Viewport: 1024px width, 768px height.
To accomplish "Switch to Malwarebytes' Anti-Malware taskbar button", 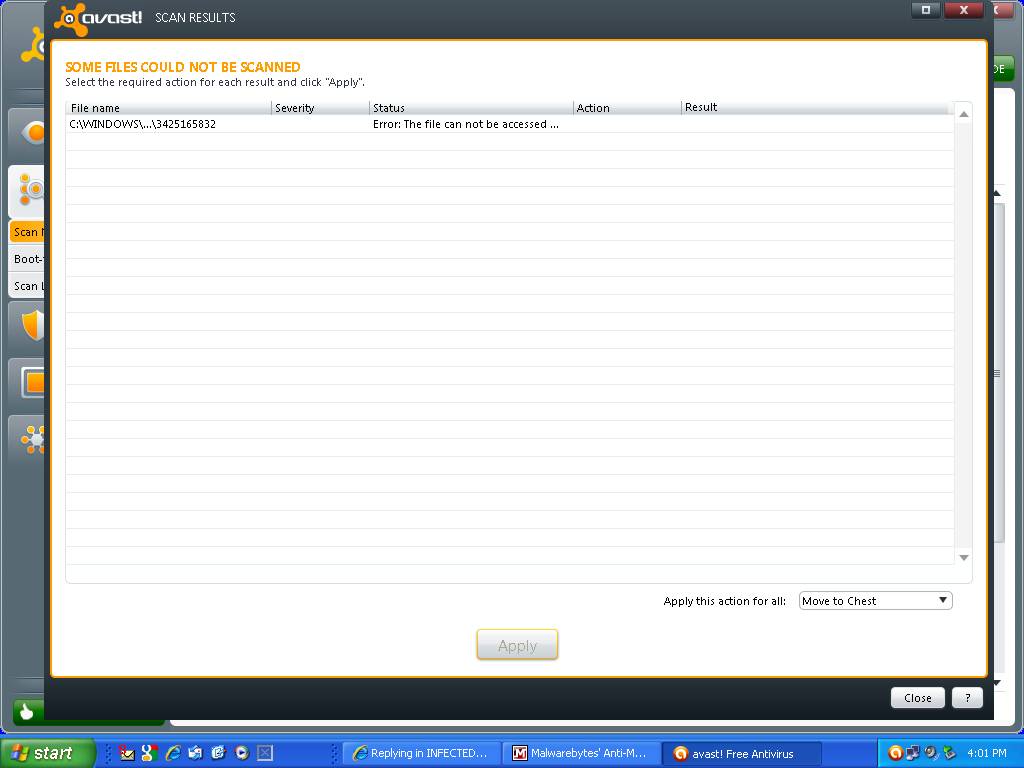I will (x=582, y=753).
